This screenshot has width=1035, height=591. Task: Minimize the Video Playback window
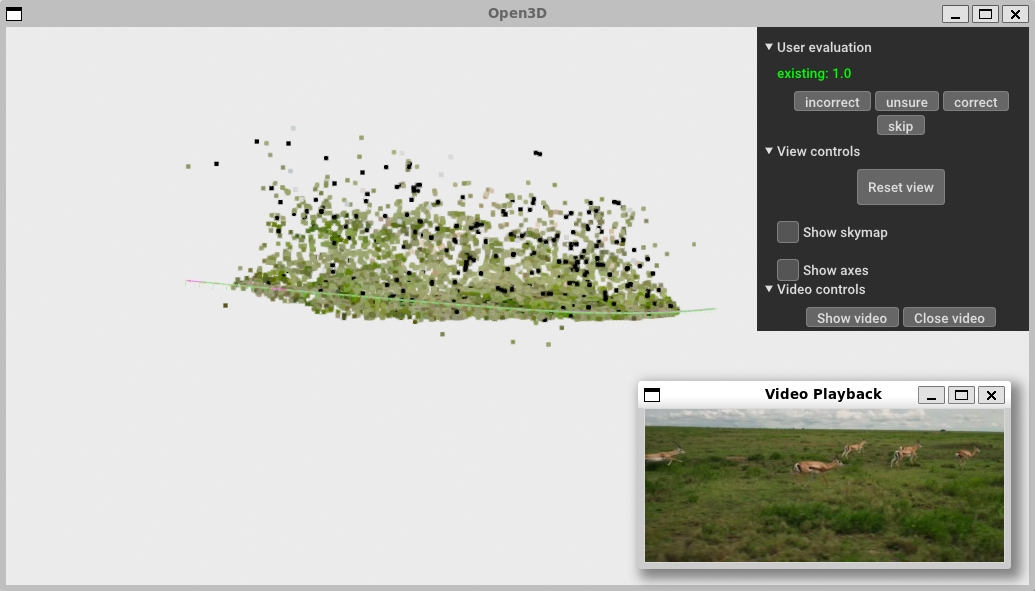tap(931, 395)
